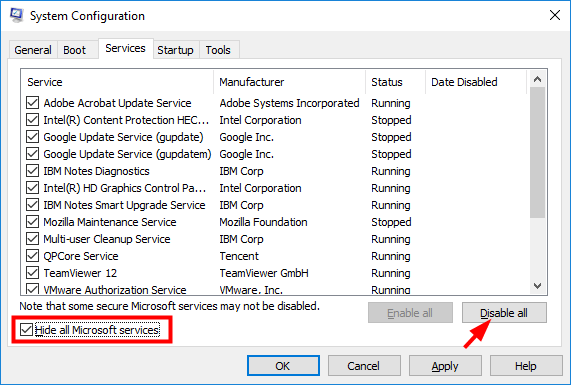
Task: Uncheck the QPCore Service checkbox
Action: [x=32, y=256]
